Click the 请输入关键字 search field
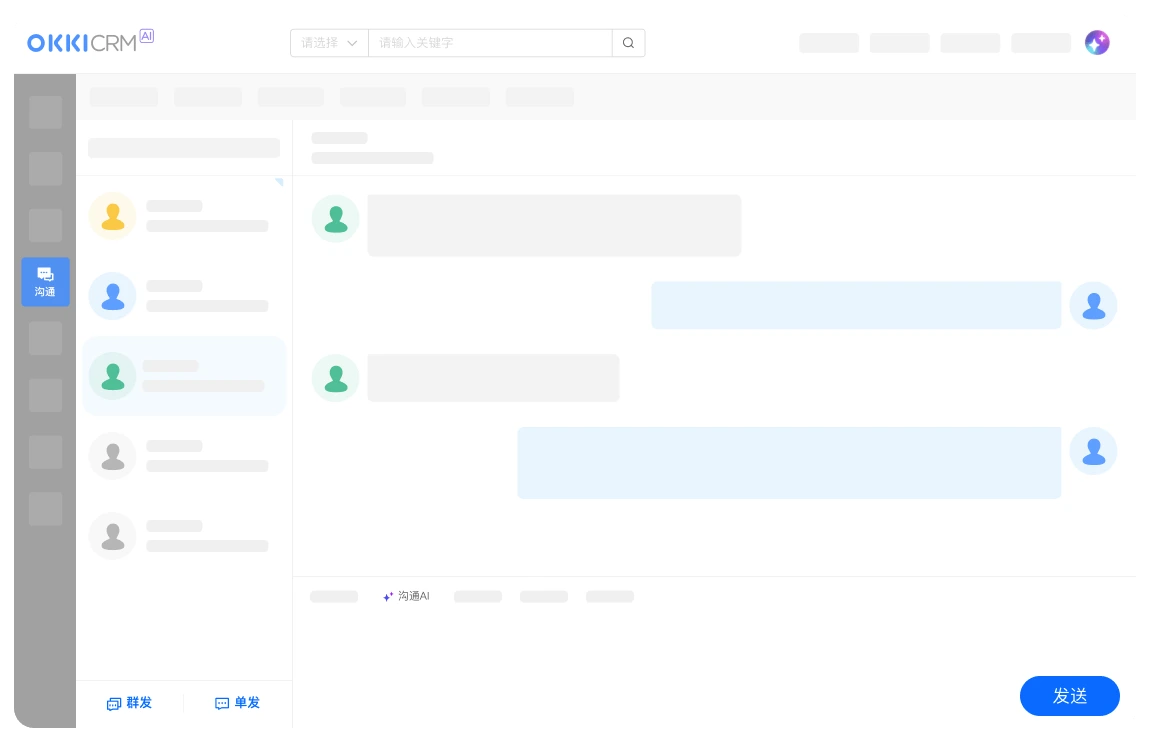The width and height of the screenshot is (1150, 742). (490, 43)
